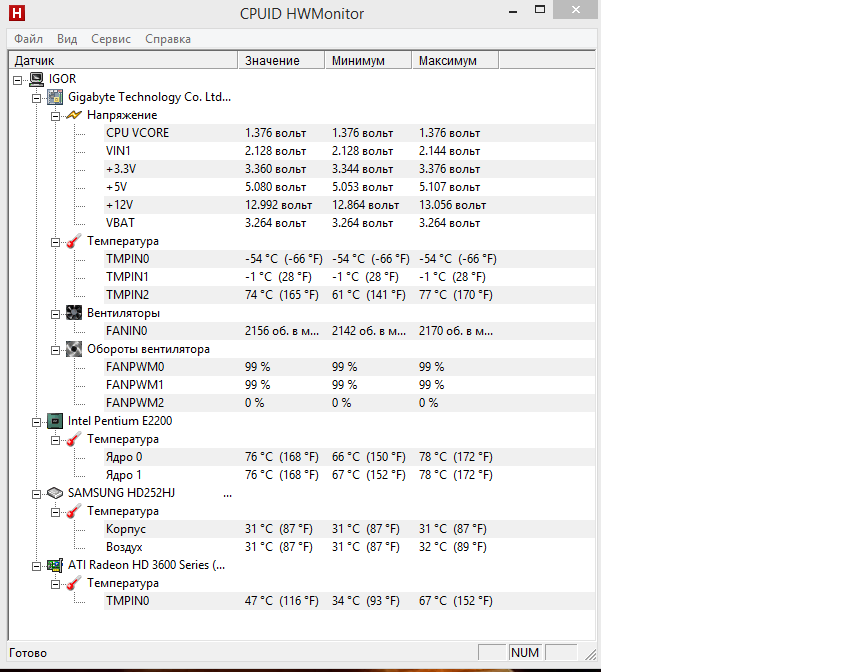Open the Вид menu
This screenshot has height=672, width=864.
coord(67,39)
